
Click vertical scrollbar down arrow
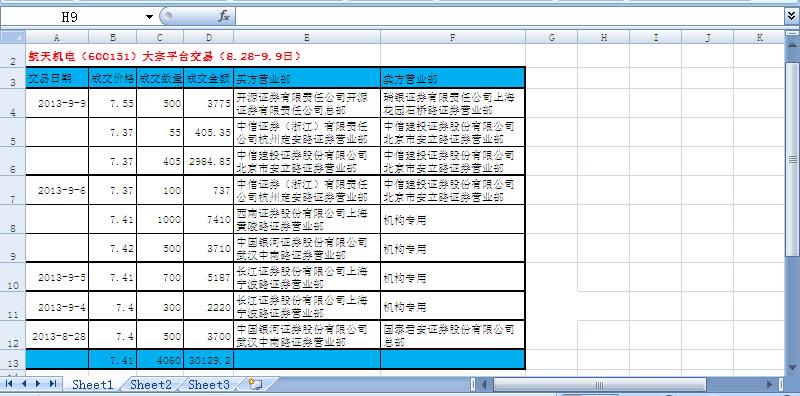click(792, 367)
